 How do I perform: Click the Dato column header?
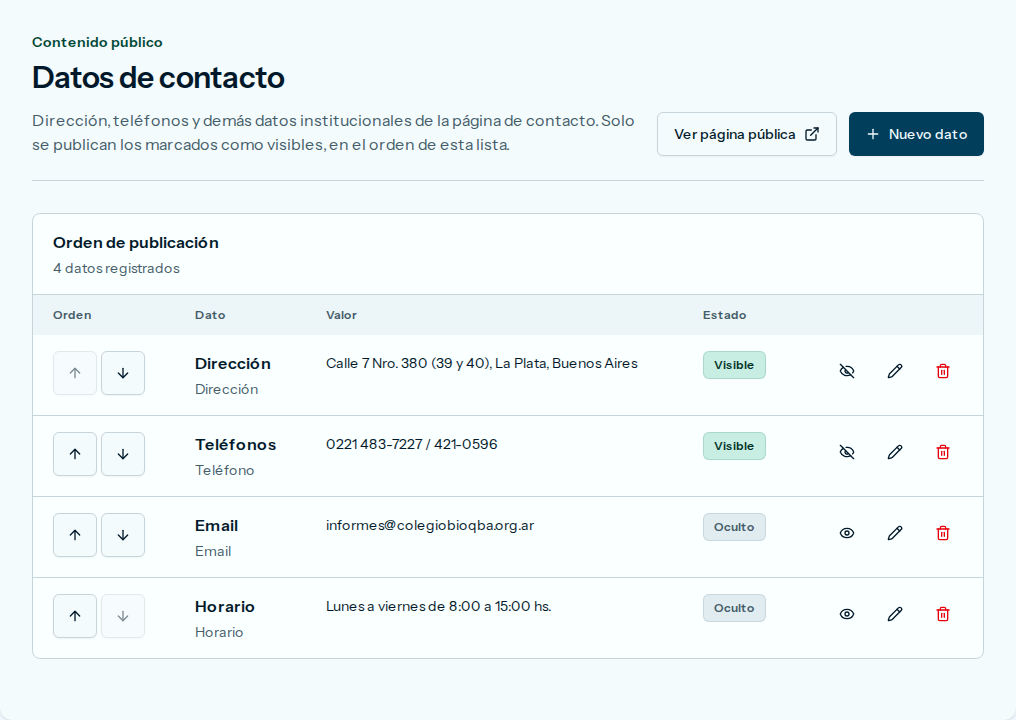[x=210, y=315]
